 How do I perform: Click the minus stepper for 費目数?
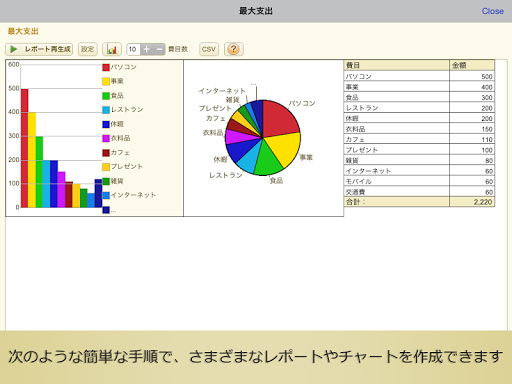pos(159,49)
